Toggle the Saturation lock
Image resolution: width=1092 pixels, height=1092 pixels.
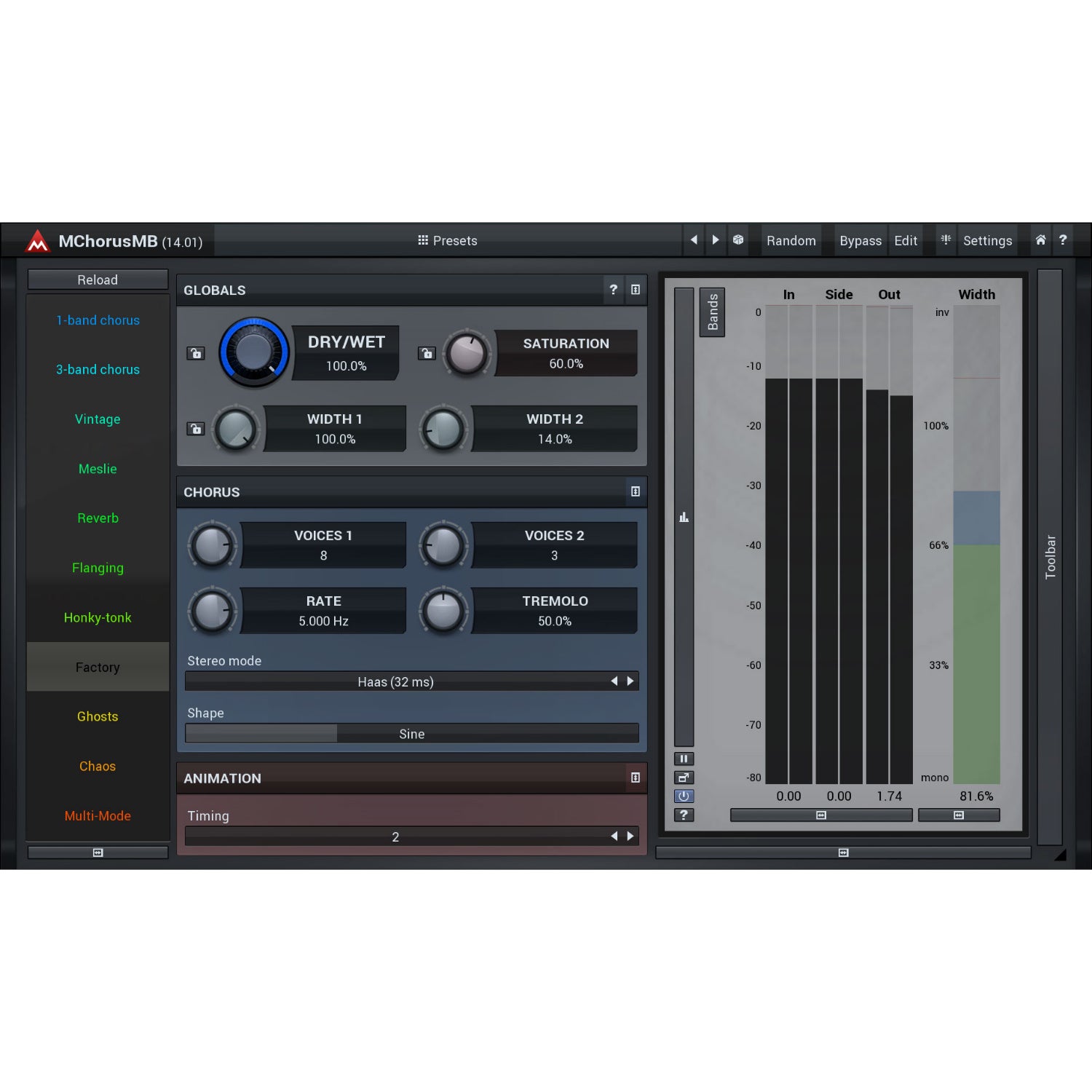pos(427,353)
